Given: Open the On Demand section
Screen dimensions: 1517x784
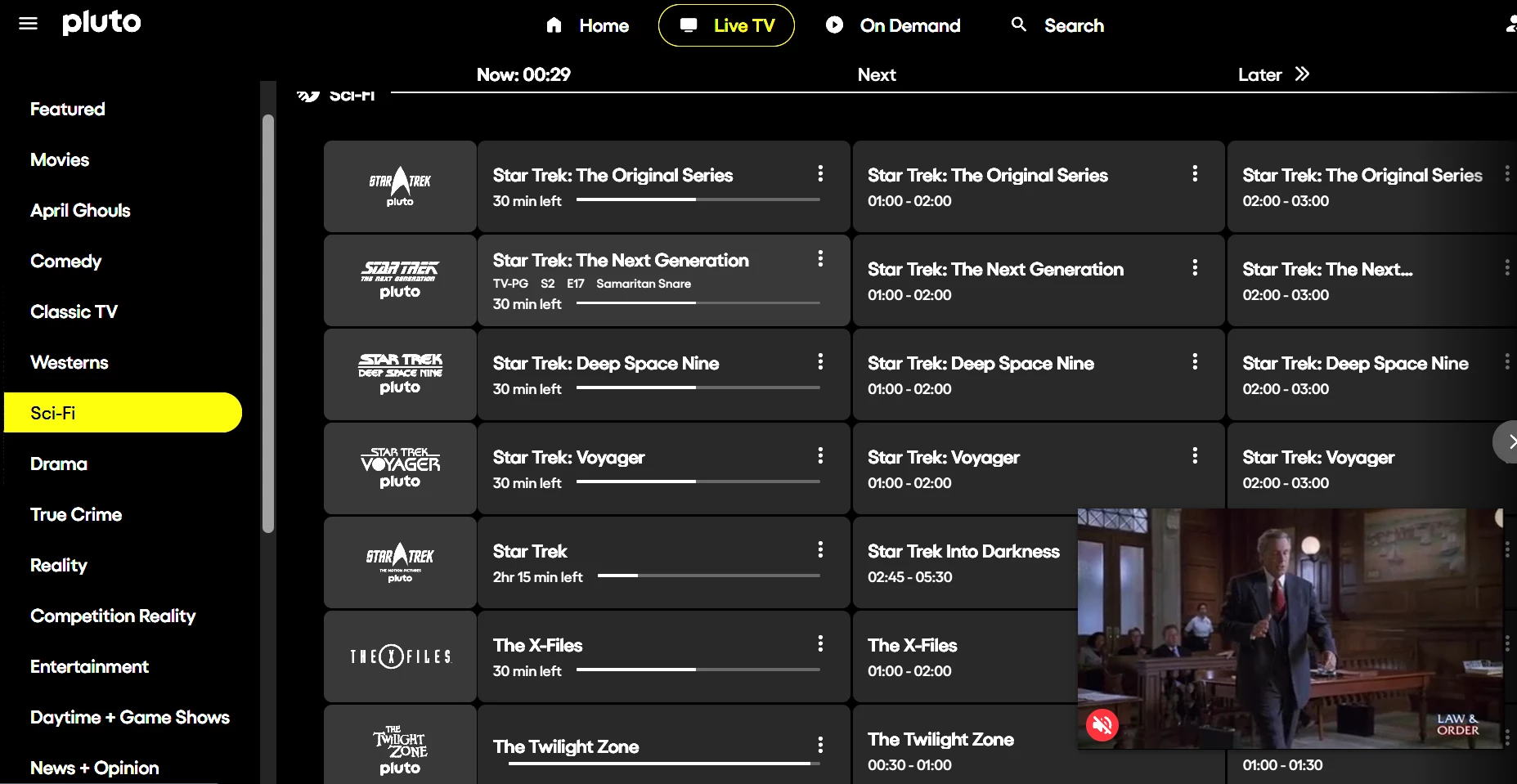Looking at the screenshot, I should point(893,25).
